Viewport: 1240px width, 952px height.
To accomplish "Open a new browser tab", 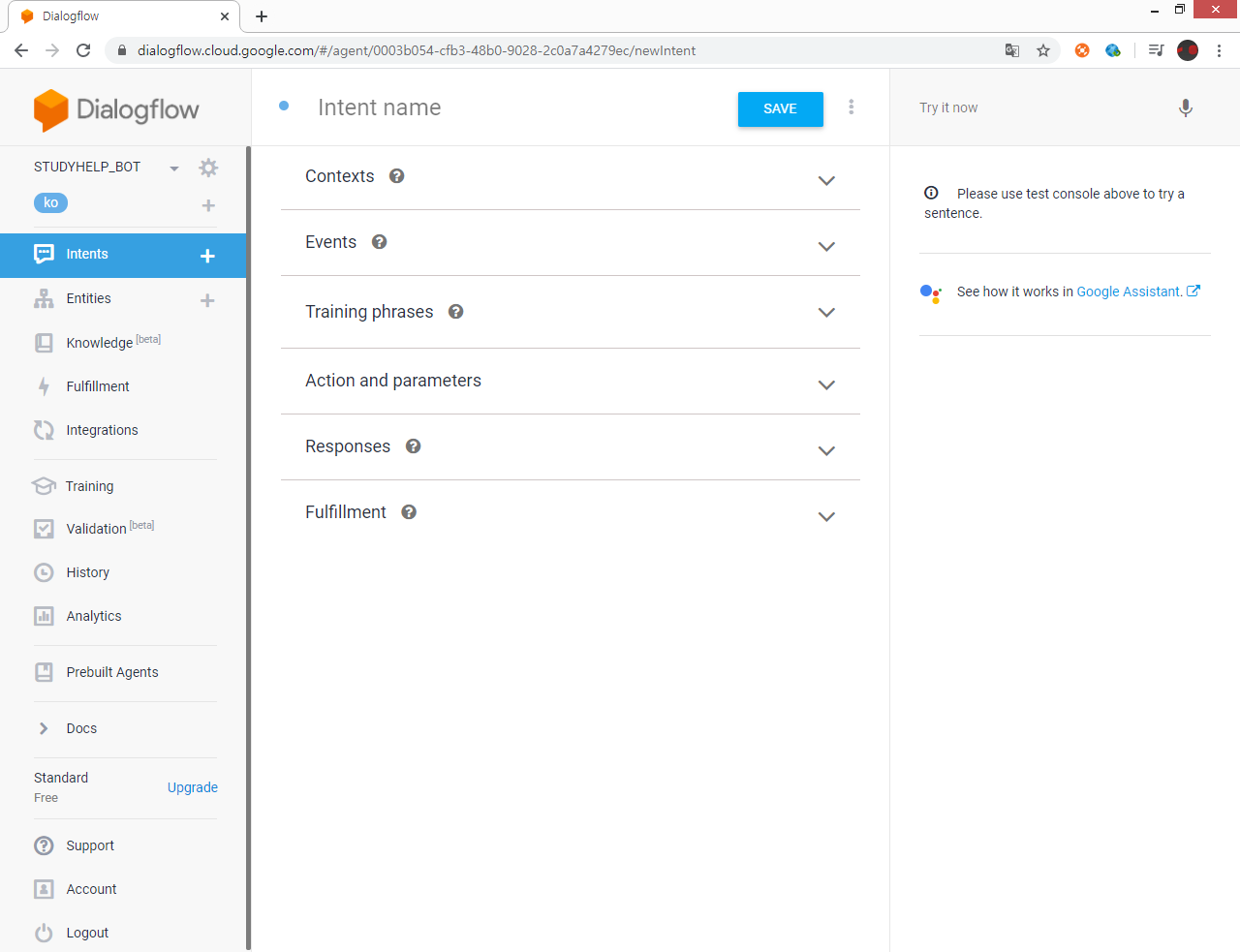I will (x=262, y=16).
